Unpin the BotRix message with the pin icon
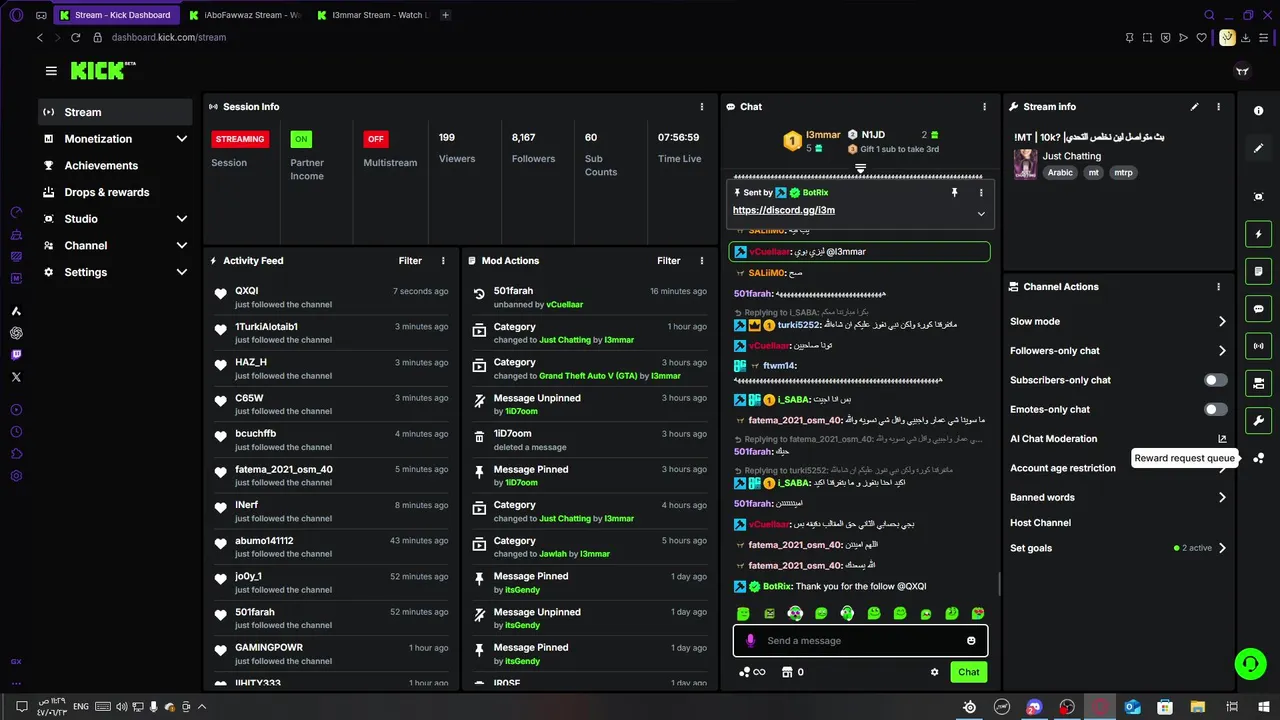Image resolution: width=1280 pixels, height=720 pixels. (954, 192)
